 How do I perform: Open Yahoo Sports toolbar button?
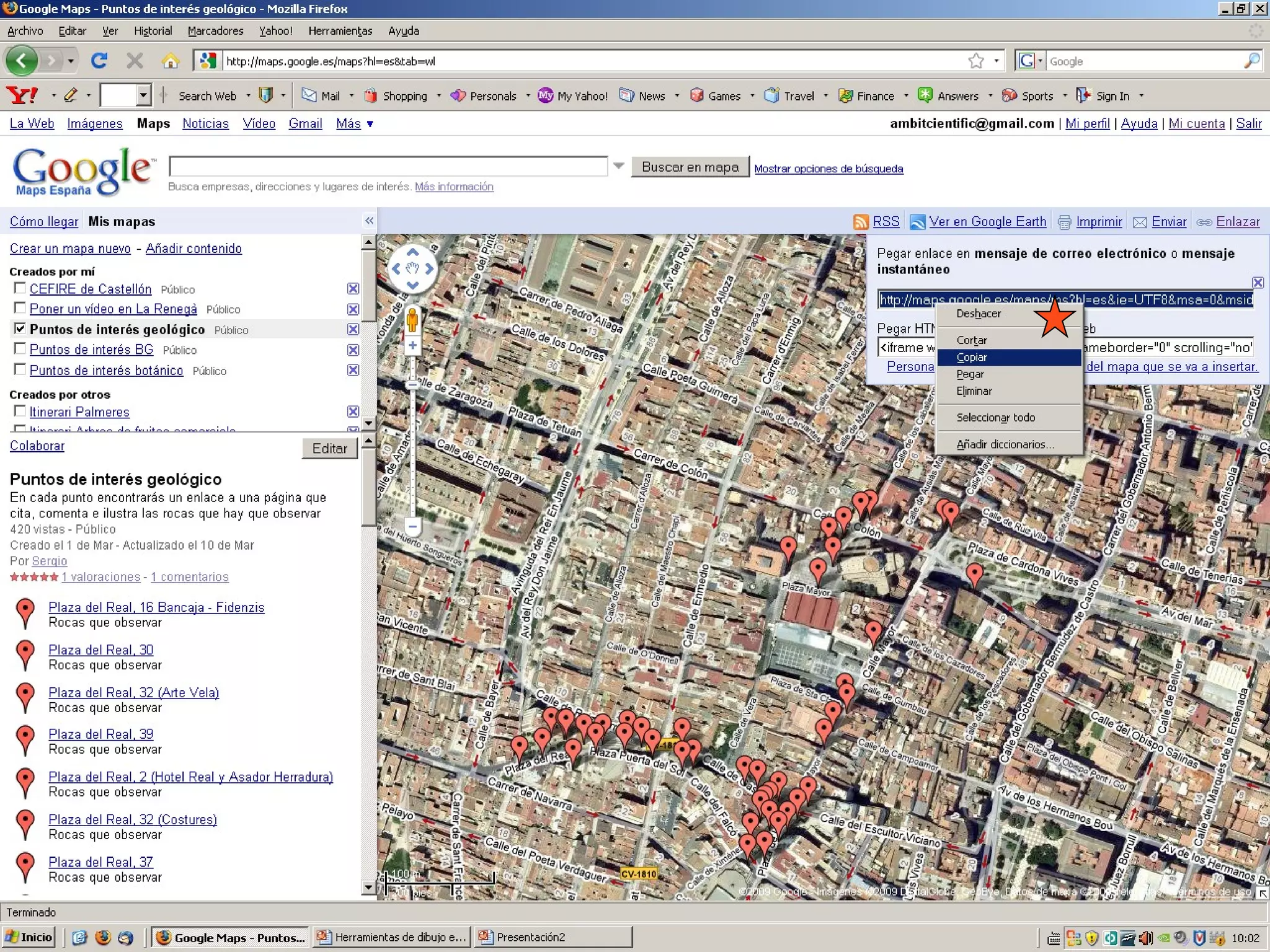click(x=1028, y=95)
